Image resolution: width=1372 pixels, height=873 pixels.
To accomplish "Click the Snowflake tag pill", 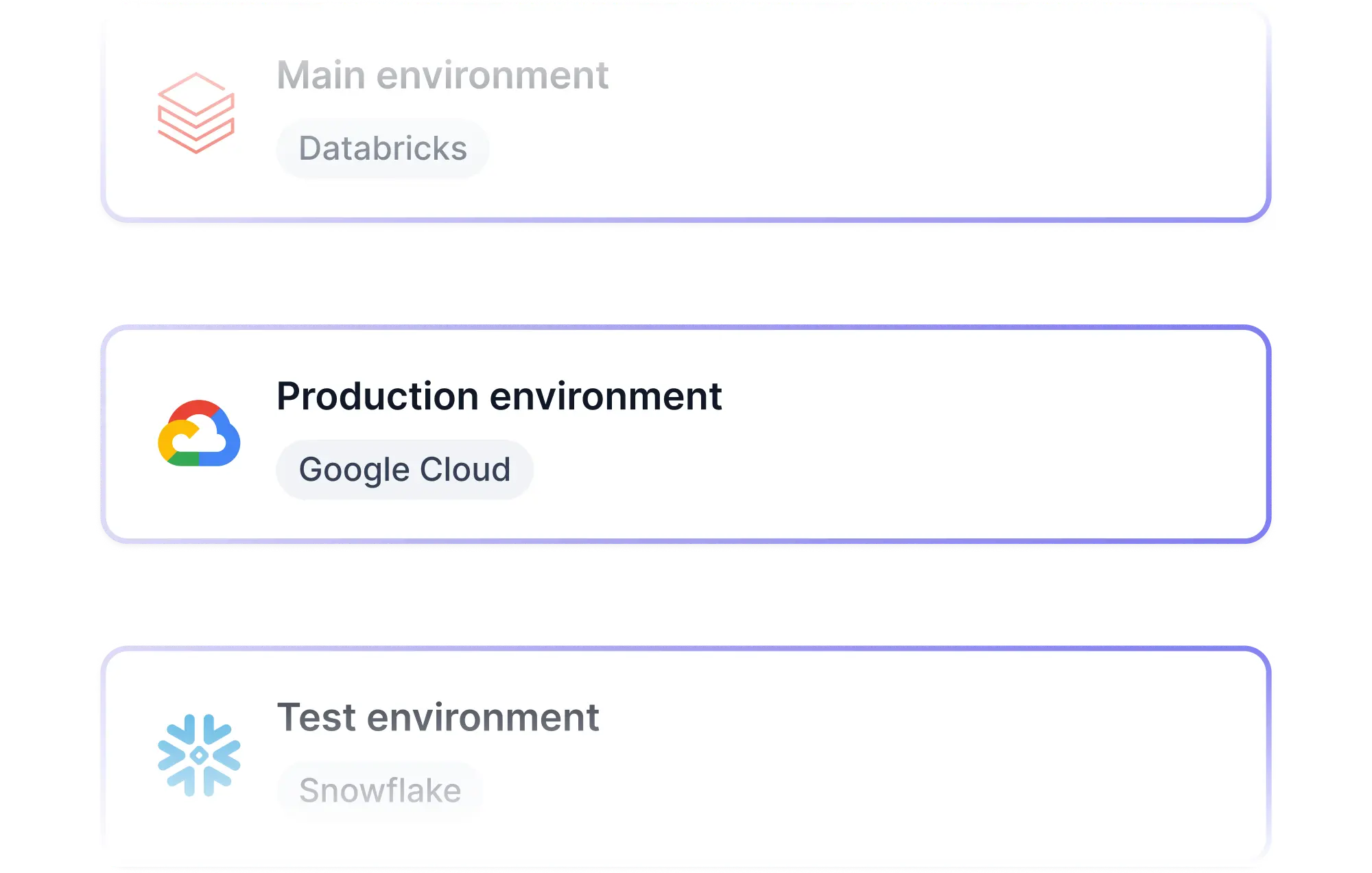I will pyautogui.click(x=380, y=791).
